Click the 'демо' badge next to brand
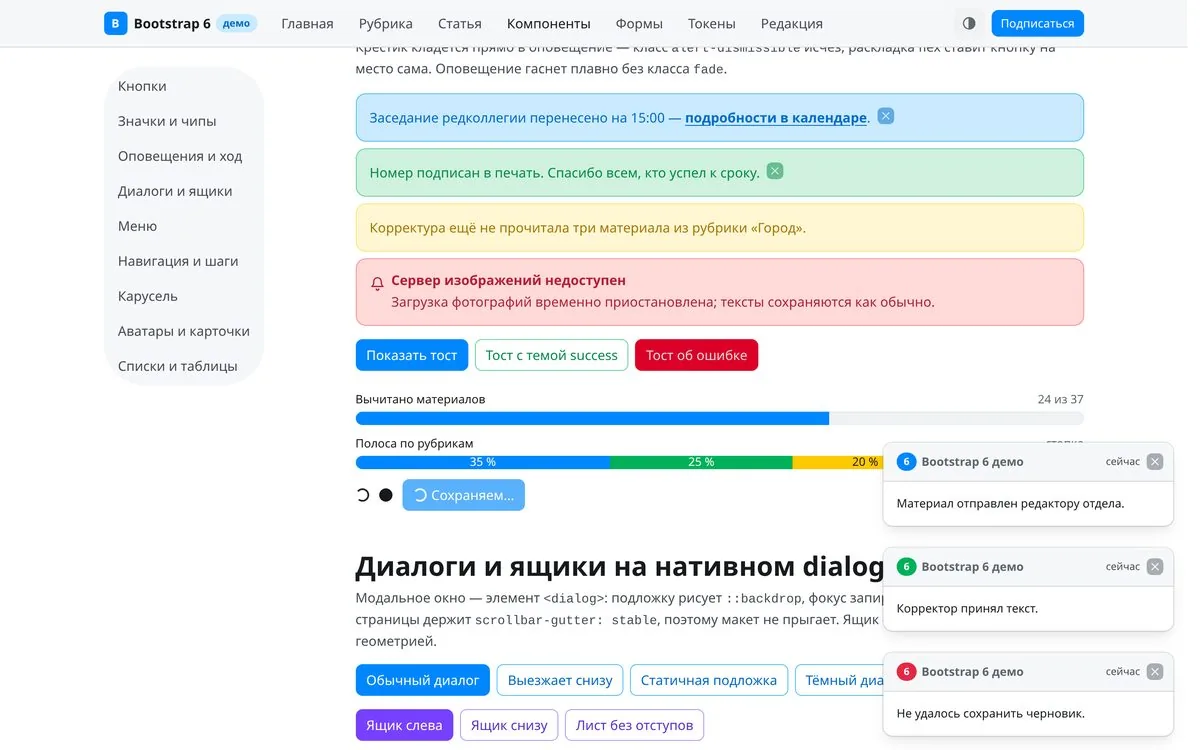1200x750 pixels. pos(236,23)
